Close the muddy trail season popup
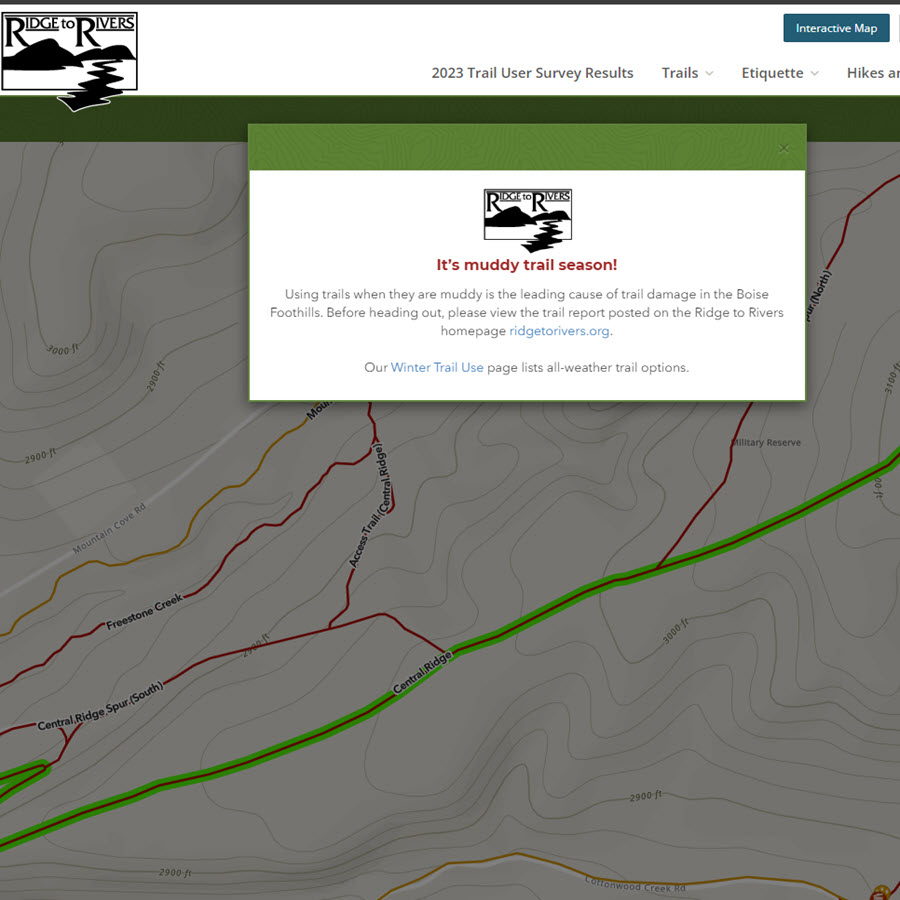 [783, 149]
